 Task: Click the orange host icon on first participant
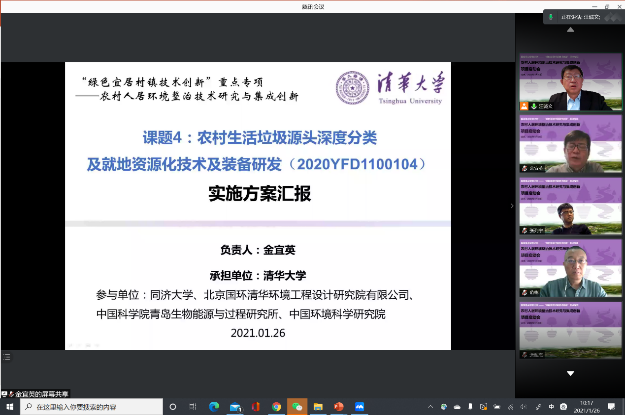522,104
